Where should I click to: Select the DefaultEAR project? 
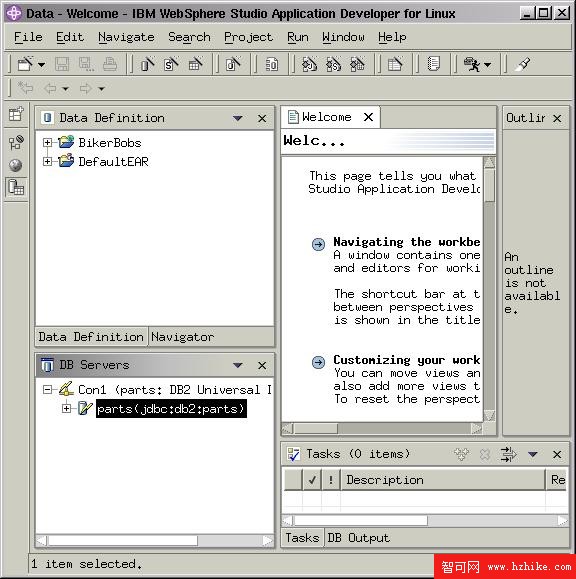click(x=113, y=161)
